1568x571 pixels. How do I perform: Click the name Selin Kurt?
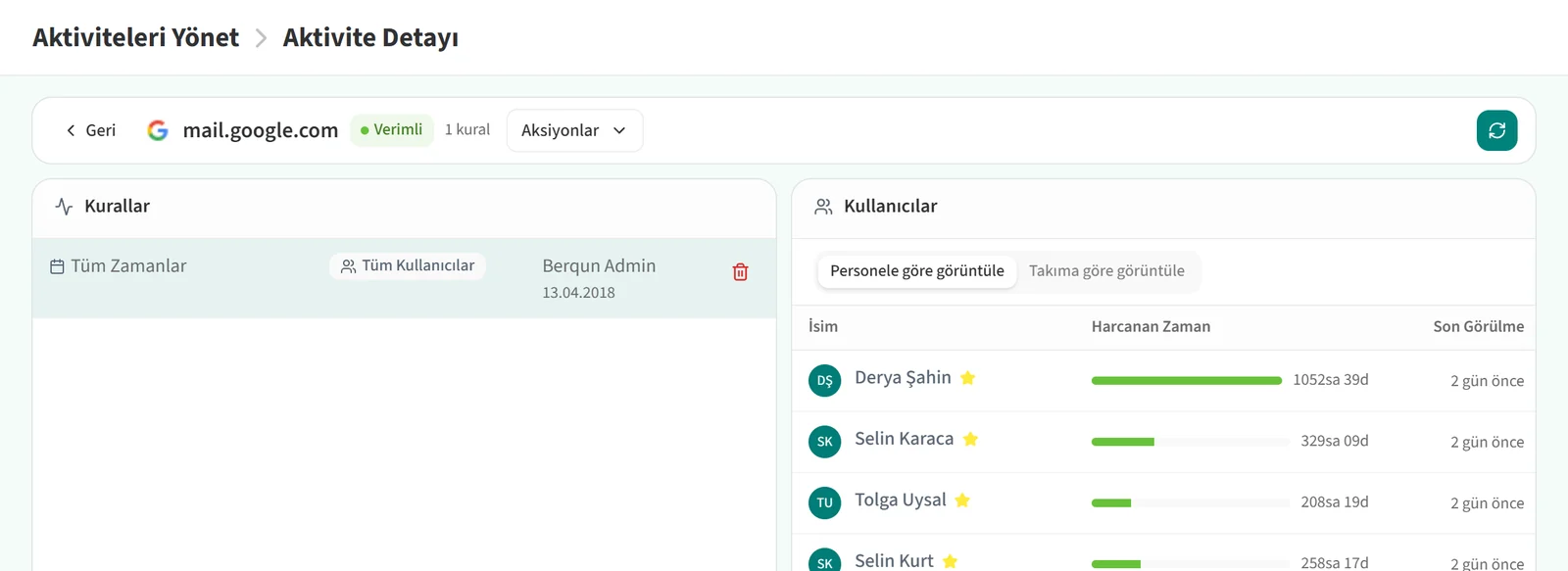click(894, 561)
